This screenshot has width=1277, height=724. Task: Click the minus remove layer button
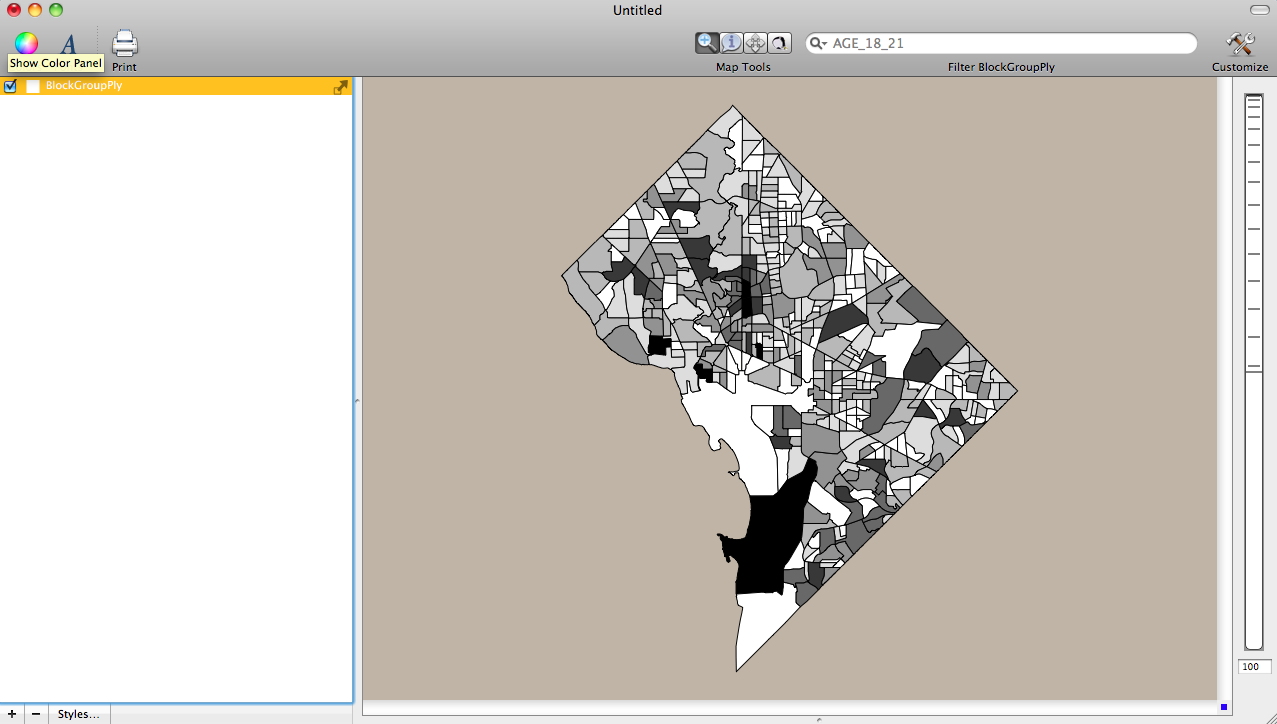35,714
